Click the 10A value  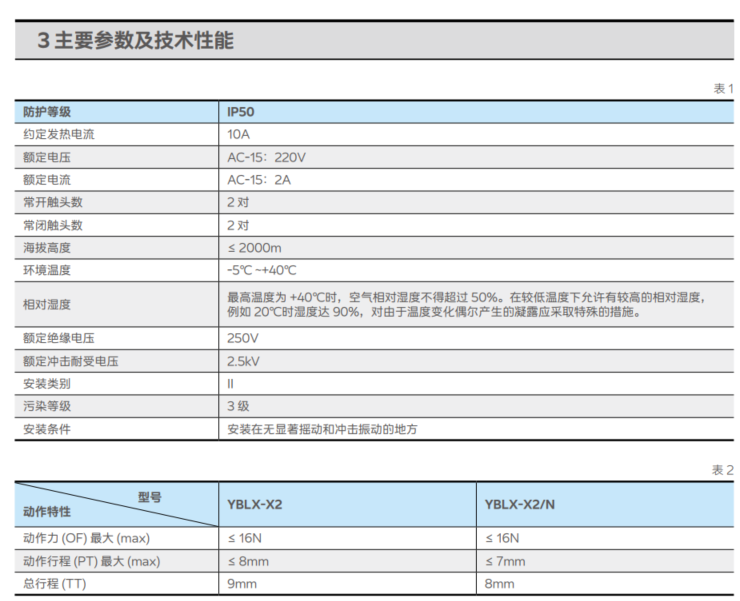point(238,135)
